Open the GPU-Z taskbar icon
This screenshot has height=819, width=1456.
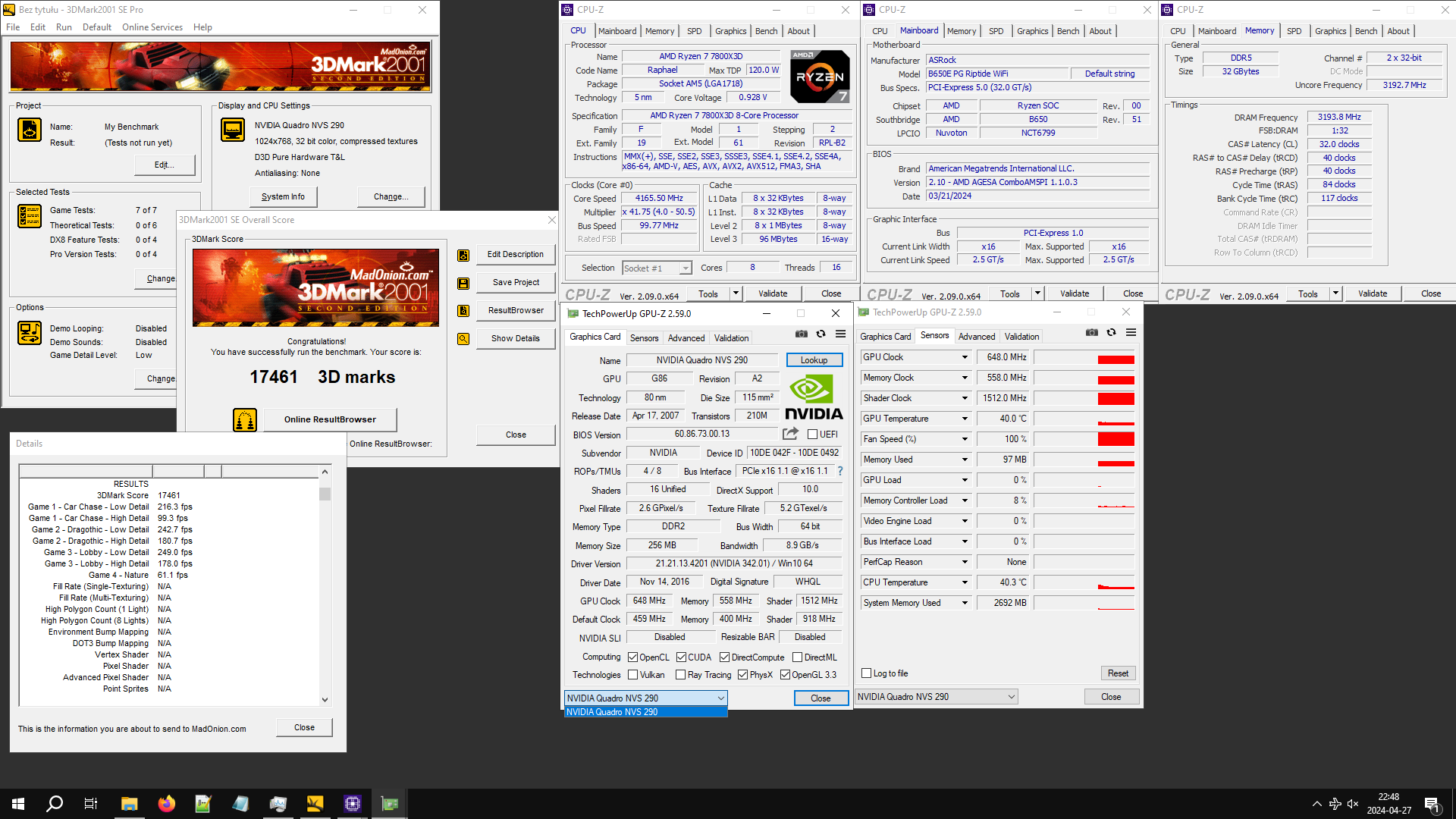click(390, 804)
